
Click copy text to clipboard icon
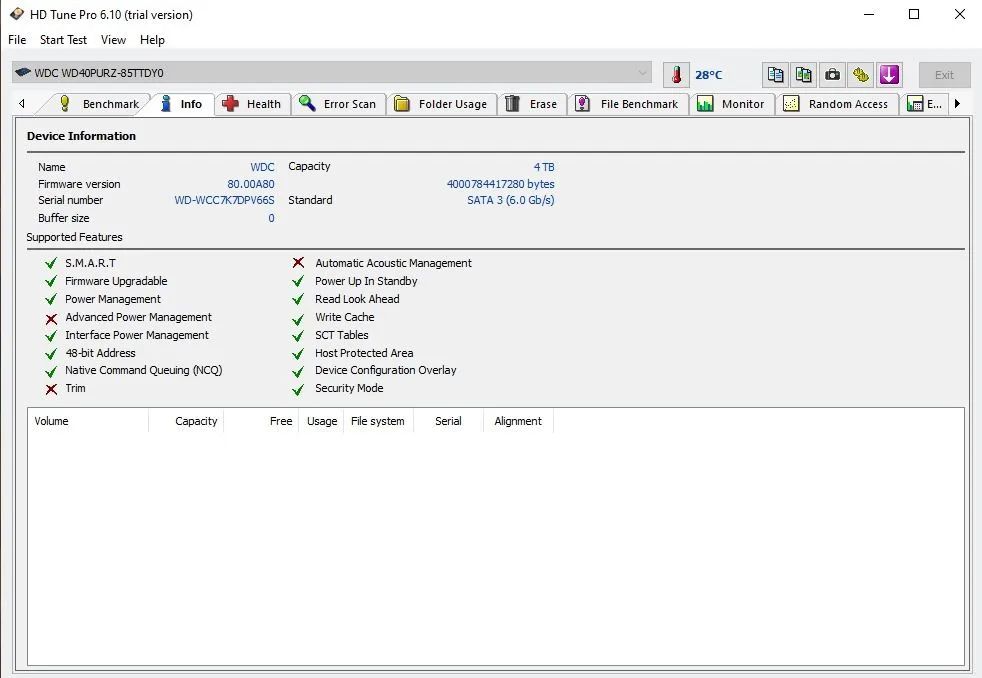point(775,74)
